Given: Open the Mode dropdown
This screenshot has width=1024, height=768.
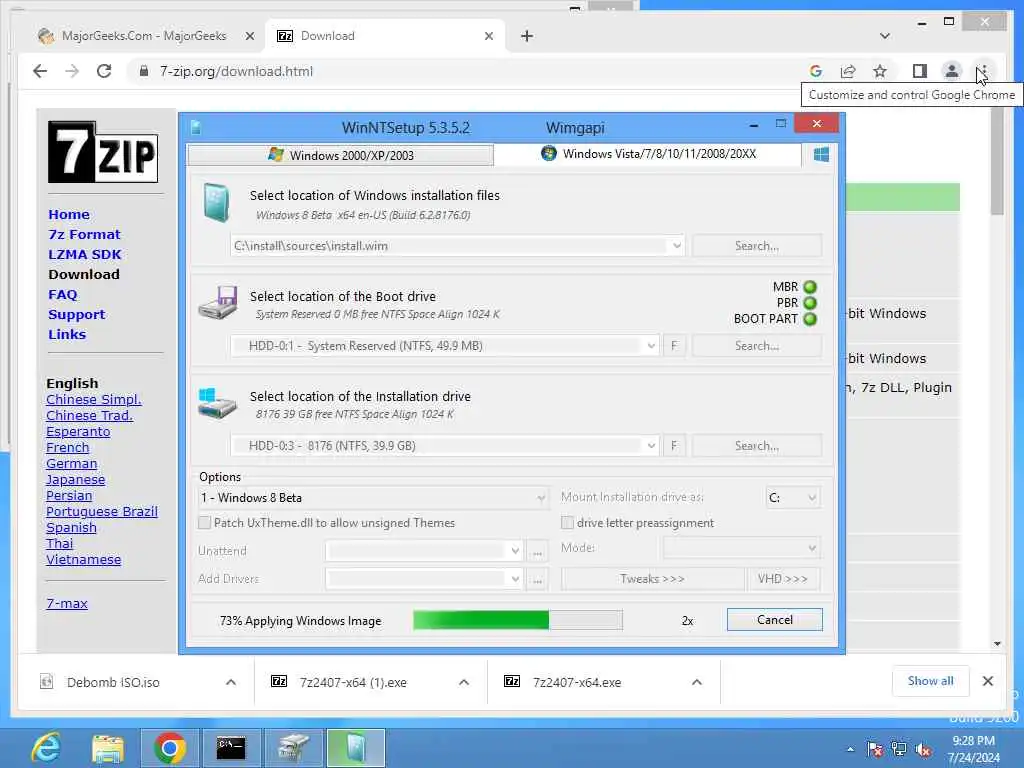Looking at the screenshot, I should pos(742,548).
